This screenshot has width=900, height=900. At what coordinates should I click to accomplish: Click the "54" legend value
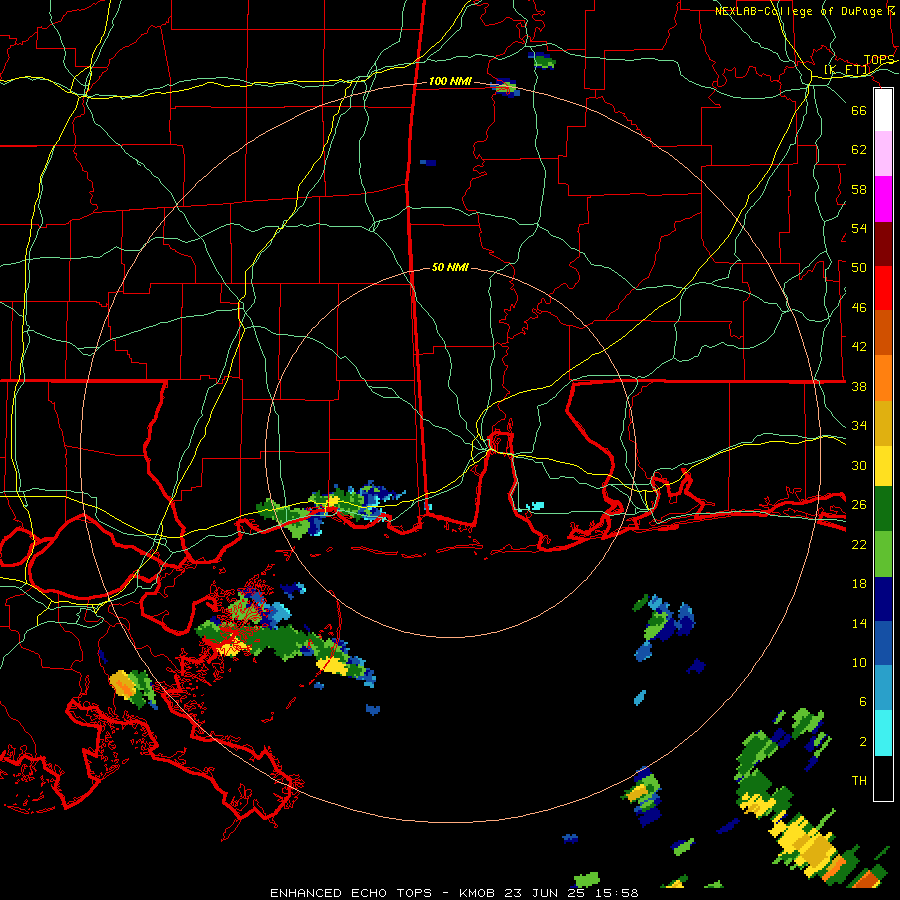pos(859,228)
